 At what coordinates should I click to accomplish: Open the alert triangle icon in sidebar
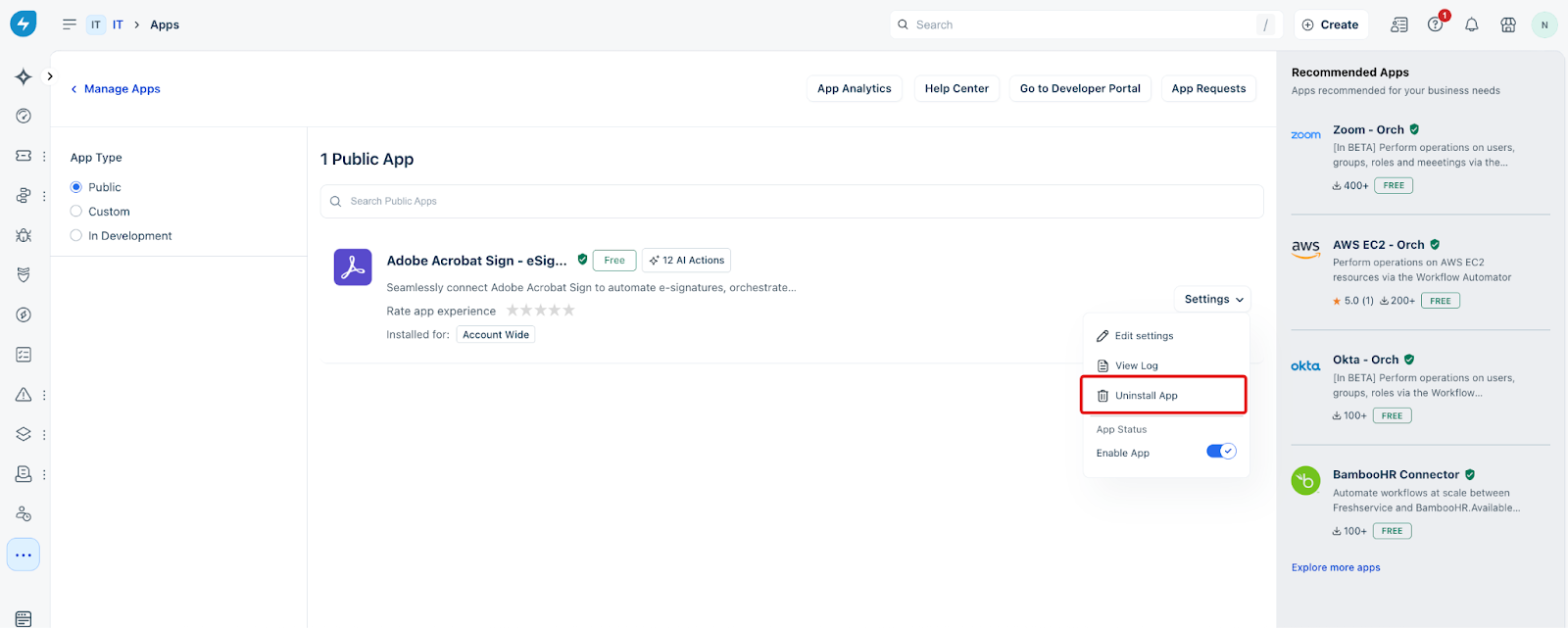click(x=24, y=395)
